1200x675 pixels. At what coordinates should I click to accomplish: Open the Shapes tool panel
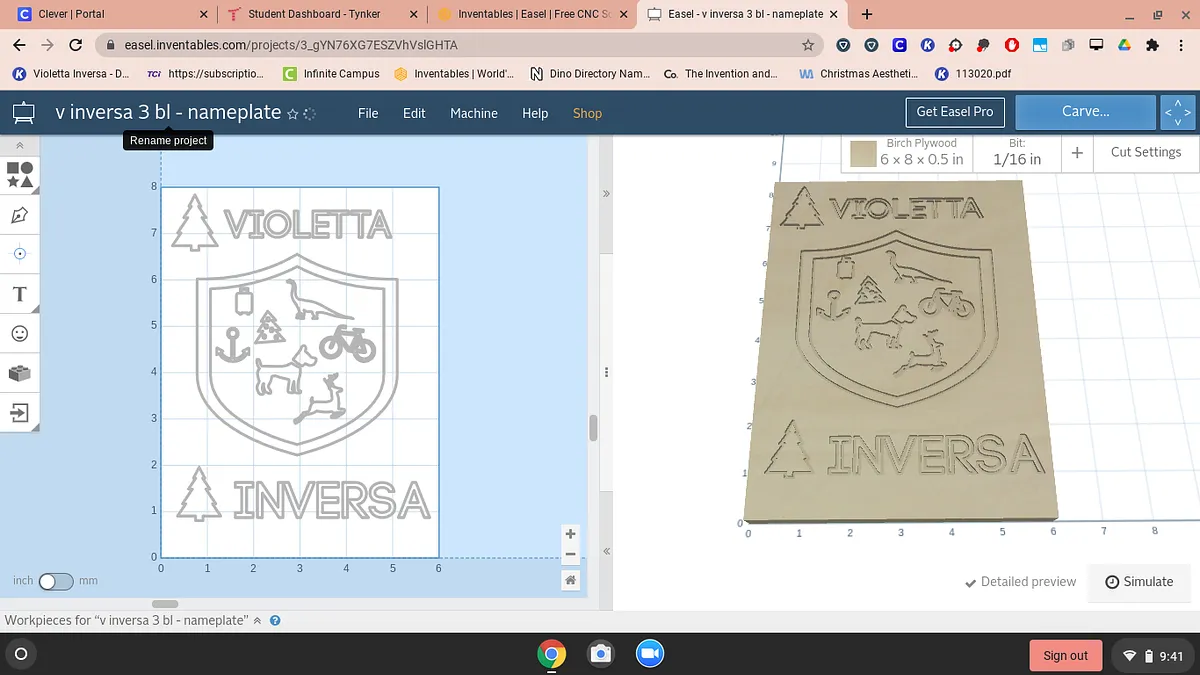pyautogui.click(x=20, y=175)
